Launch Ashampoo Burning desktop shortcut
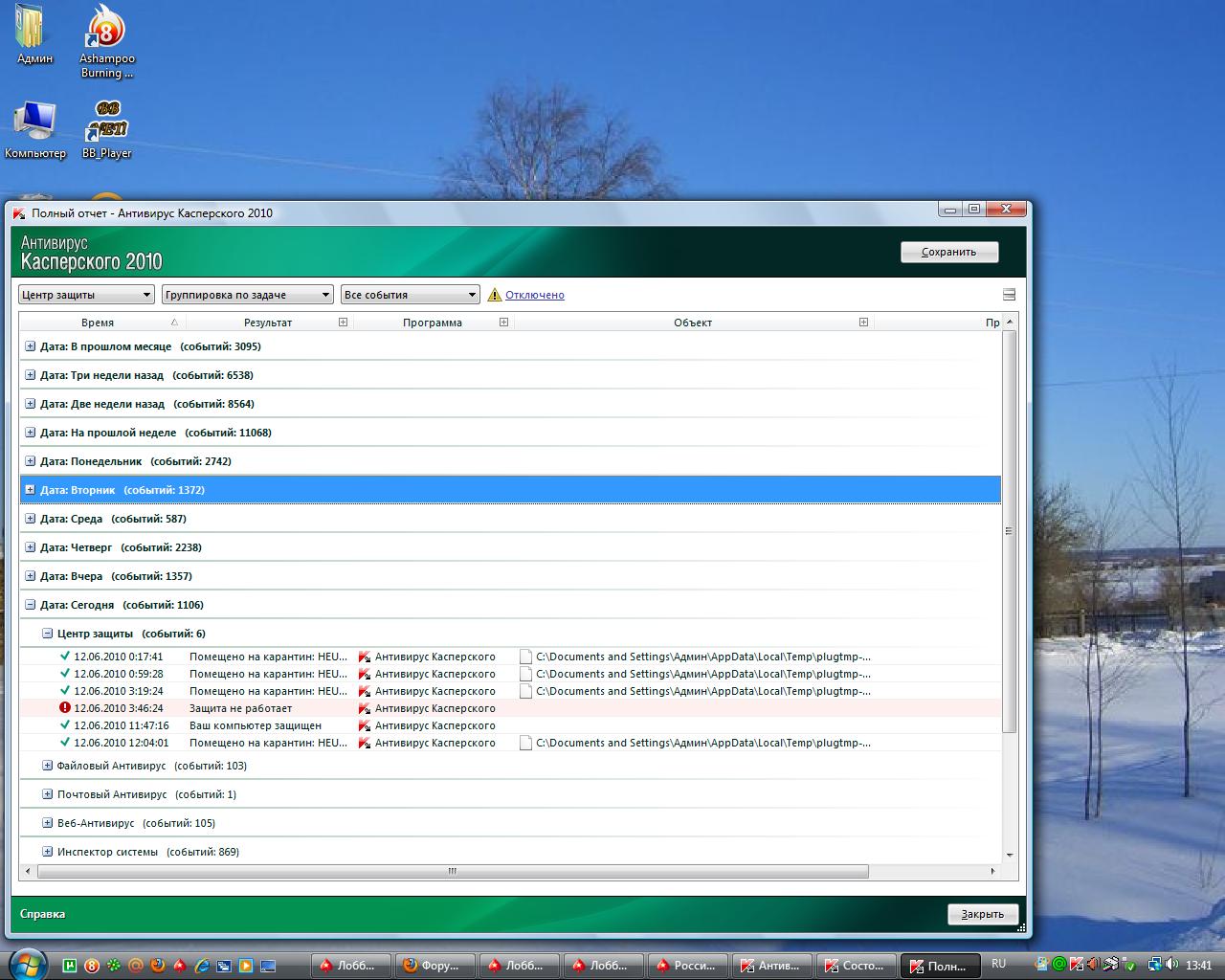Viewport: 1225px width, 980px height. [106, 41]
